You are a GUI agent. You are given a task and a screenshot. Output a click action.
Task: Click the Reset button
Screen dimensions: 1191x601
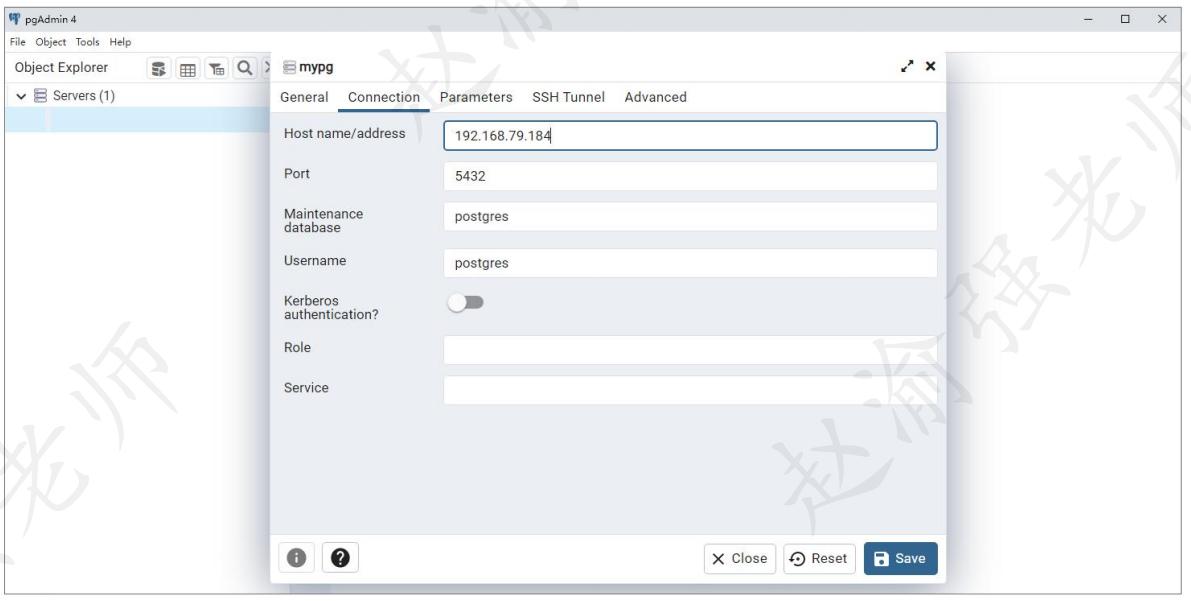[820, 558]
